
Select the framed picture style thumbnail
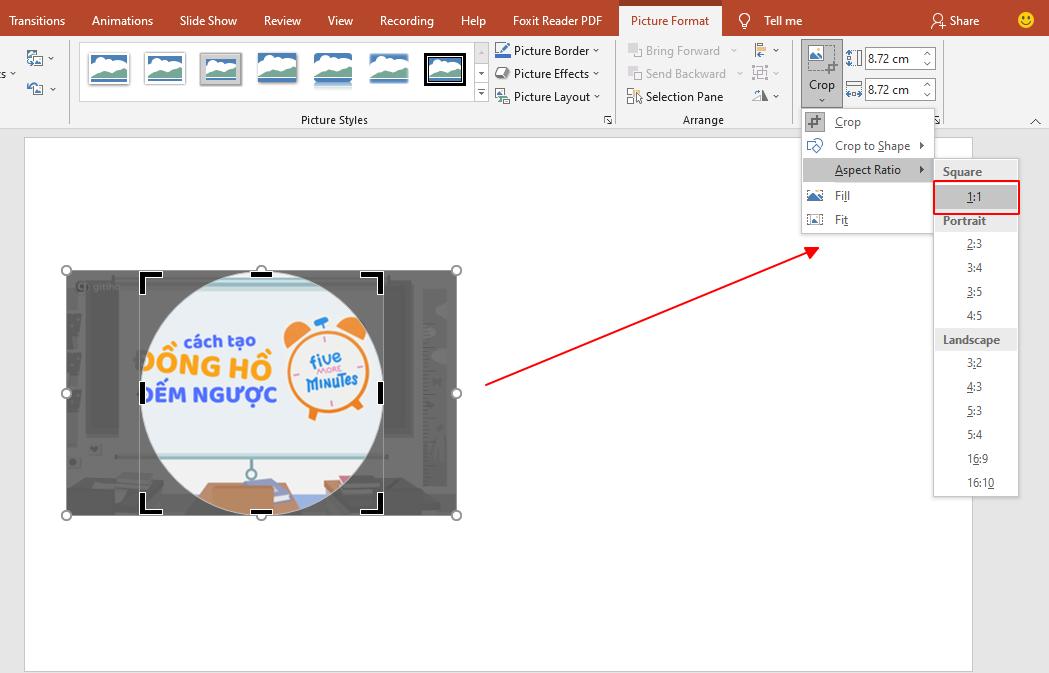coord(444,69)
